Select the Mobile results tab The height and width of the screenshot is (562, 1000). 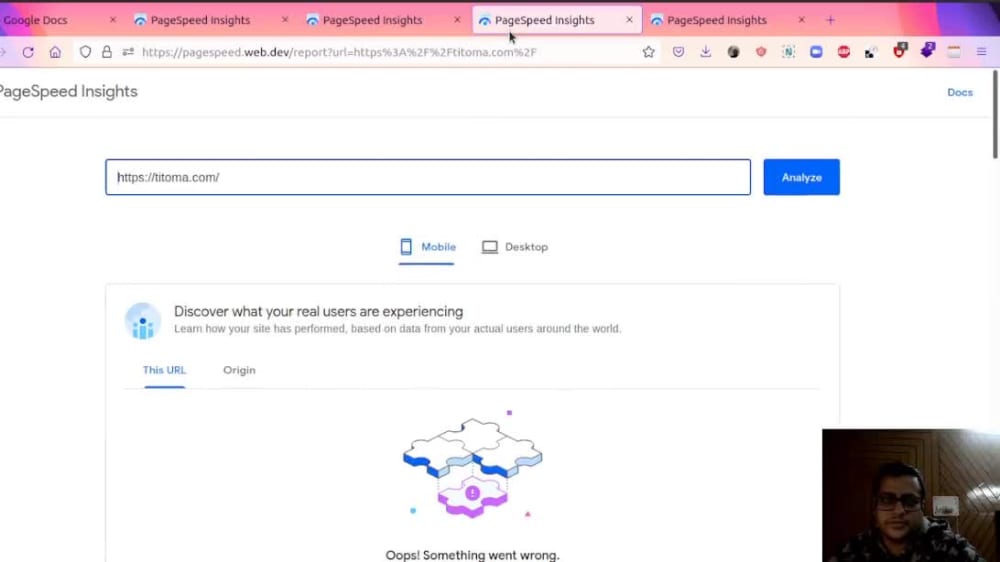point(427,247)
